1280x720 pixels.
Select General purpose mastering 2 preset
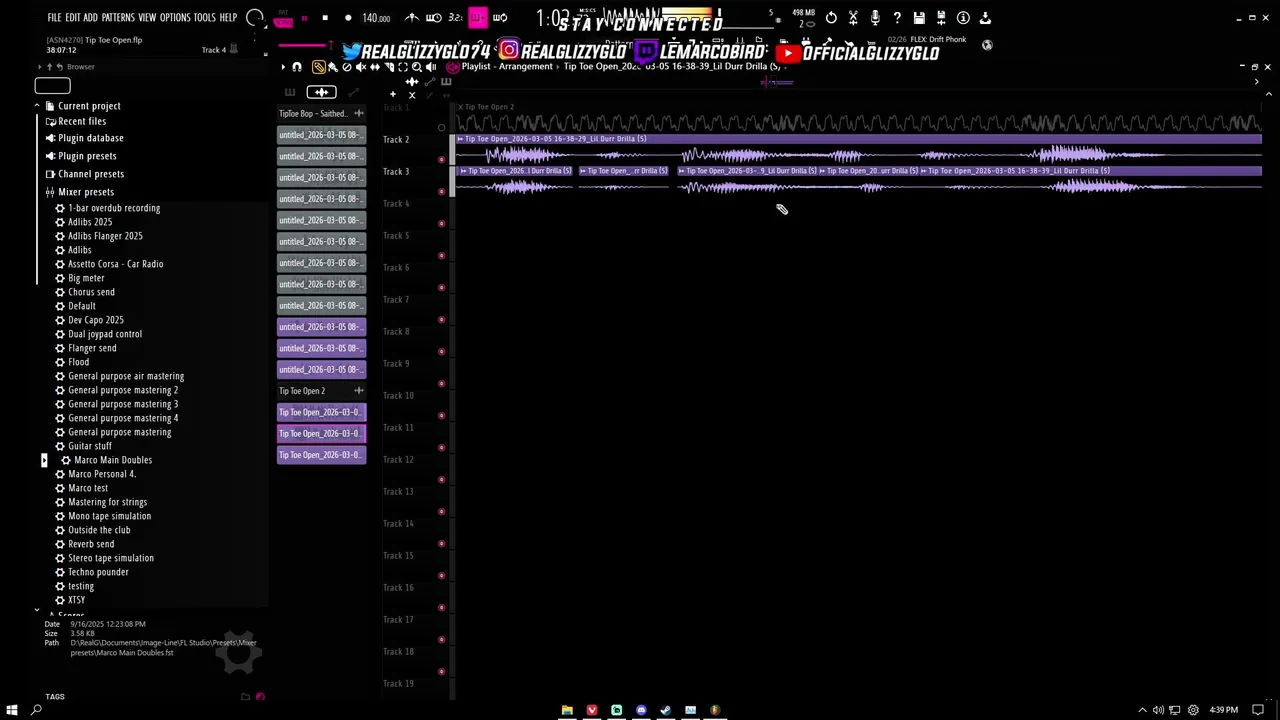(x=122, y=390)
